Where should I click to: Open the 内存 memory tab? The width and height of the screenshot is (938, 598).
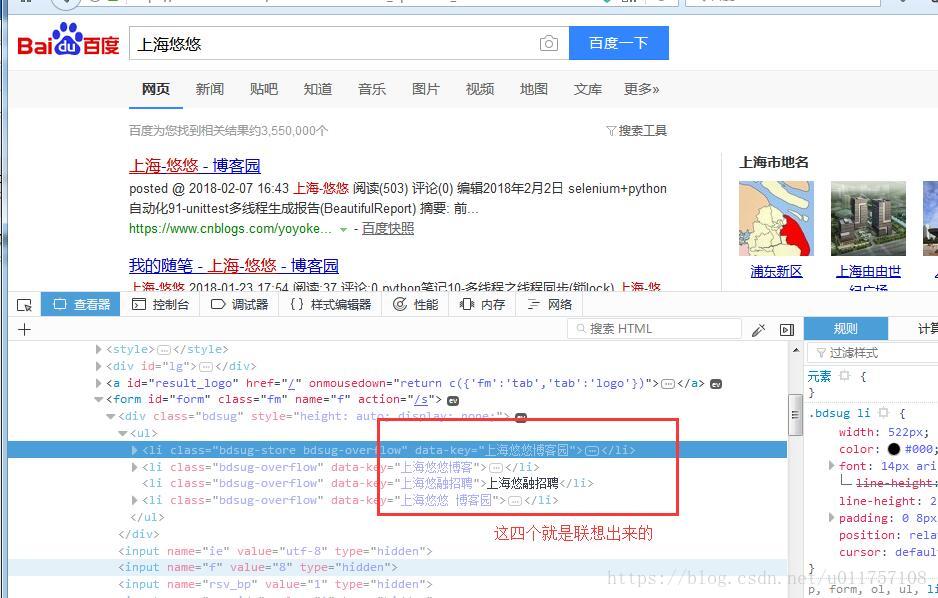click(x=483, y=305)
